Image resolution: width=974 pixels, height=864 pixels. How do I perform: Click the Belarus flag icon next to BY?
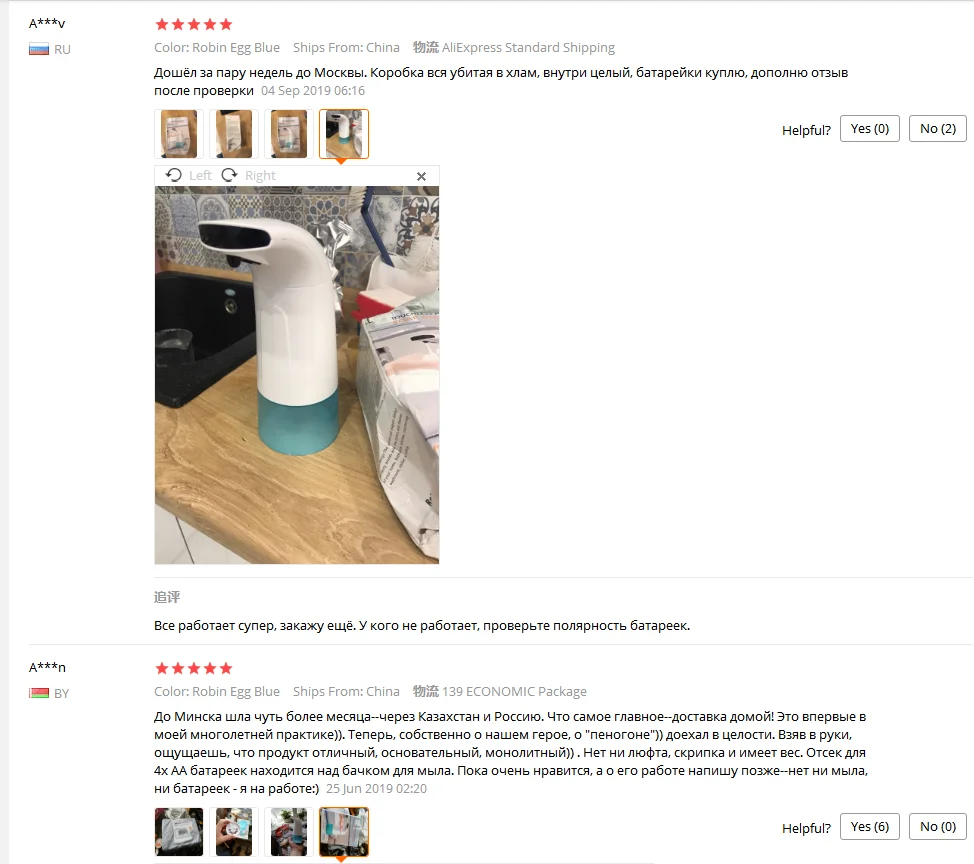(39, 693)
